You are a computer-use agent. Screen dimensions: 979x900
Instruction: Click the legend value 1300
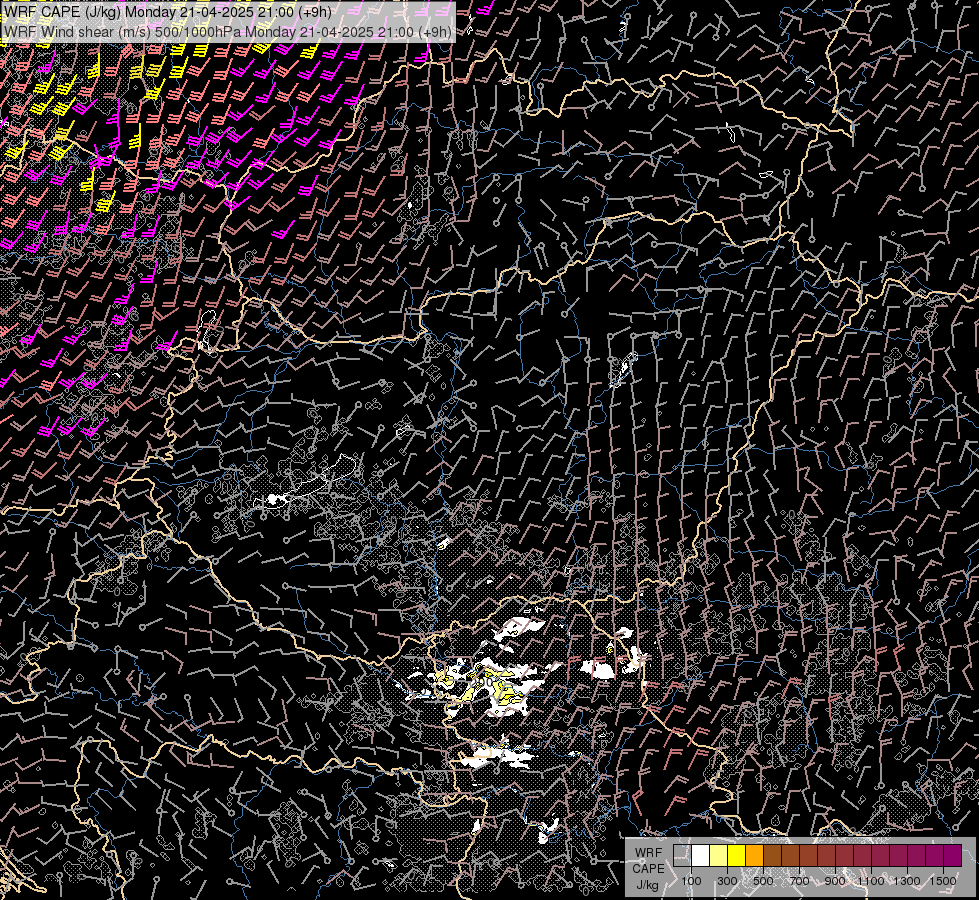(x=907, y=881)
